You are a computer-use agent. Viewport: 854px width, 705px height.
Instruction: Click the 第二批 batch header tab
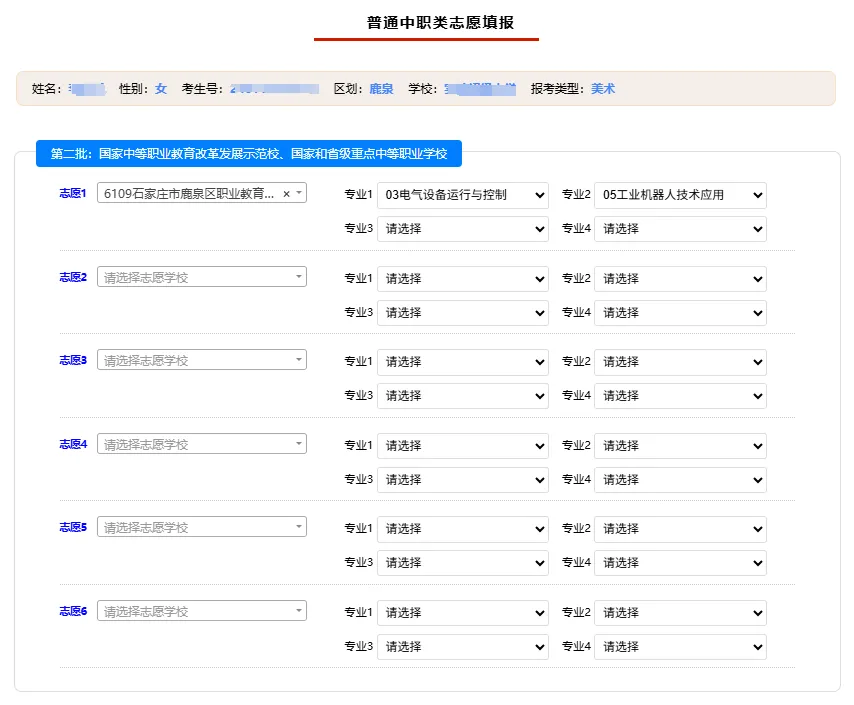pyautogui.click(x=249, y=154)
